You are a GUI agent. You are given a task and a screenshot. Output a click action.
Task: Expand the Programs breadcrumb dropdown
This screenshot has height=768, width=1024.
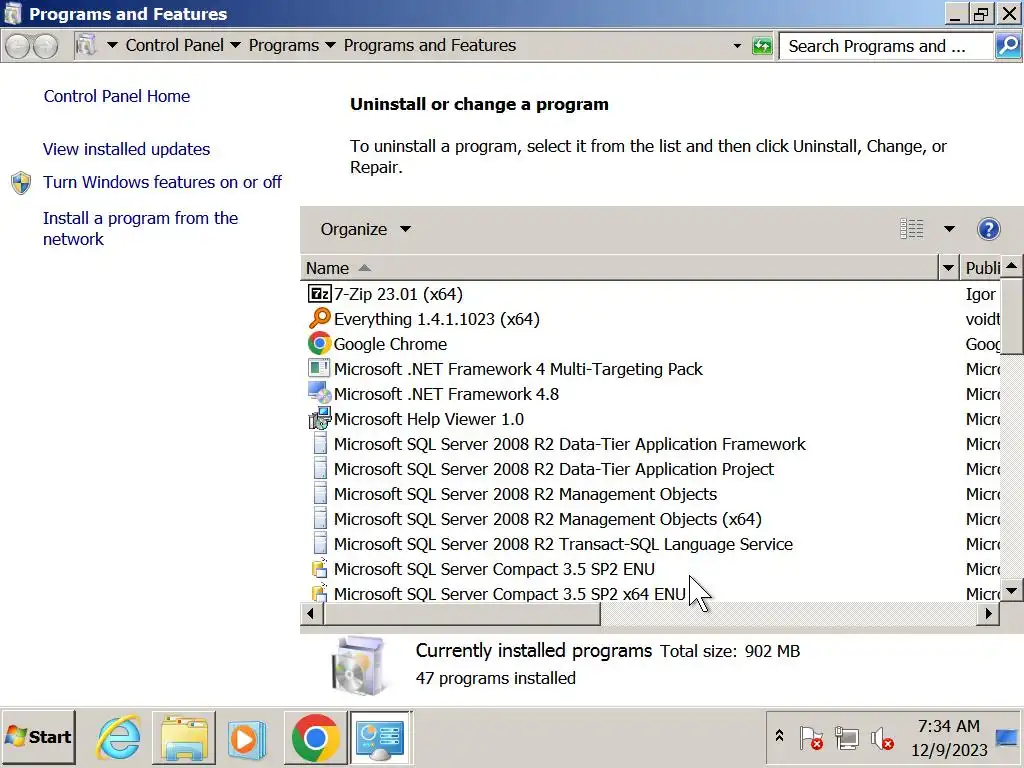[330, 46]
